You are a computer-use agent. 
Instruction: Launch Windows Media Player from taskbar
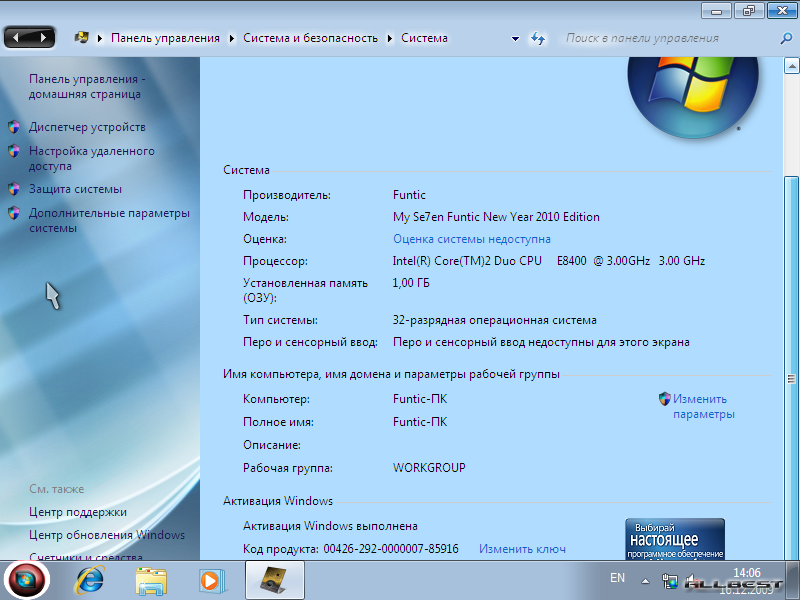pyautogui.click(x=211, y=581)
